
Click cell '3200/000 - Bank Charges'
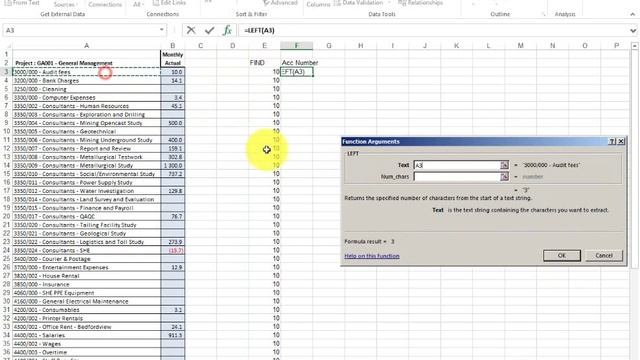(87, 80)
